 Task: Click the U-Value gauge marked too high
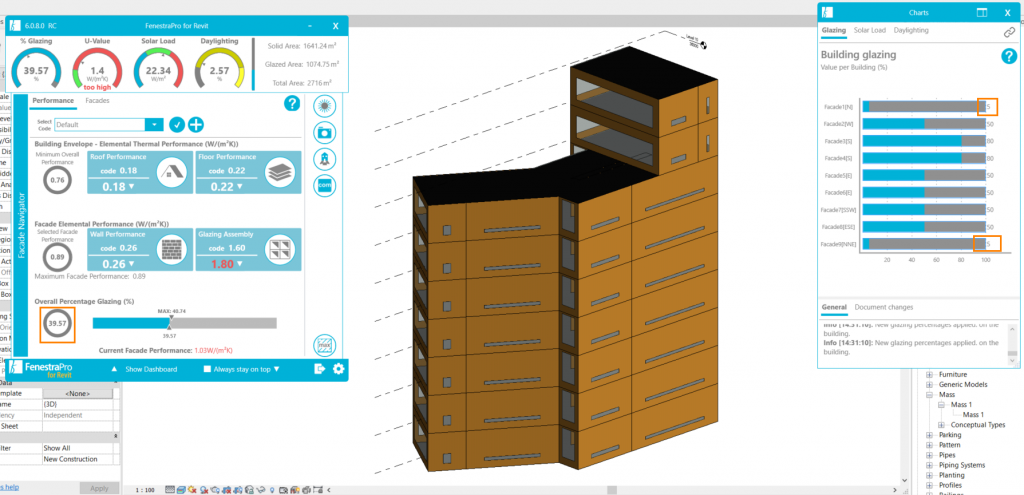97,67
